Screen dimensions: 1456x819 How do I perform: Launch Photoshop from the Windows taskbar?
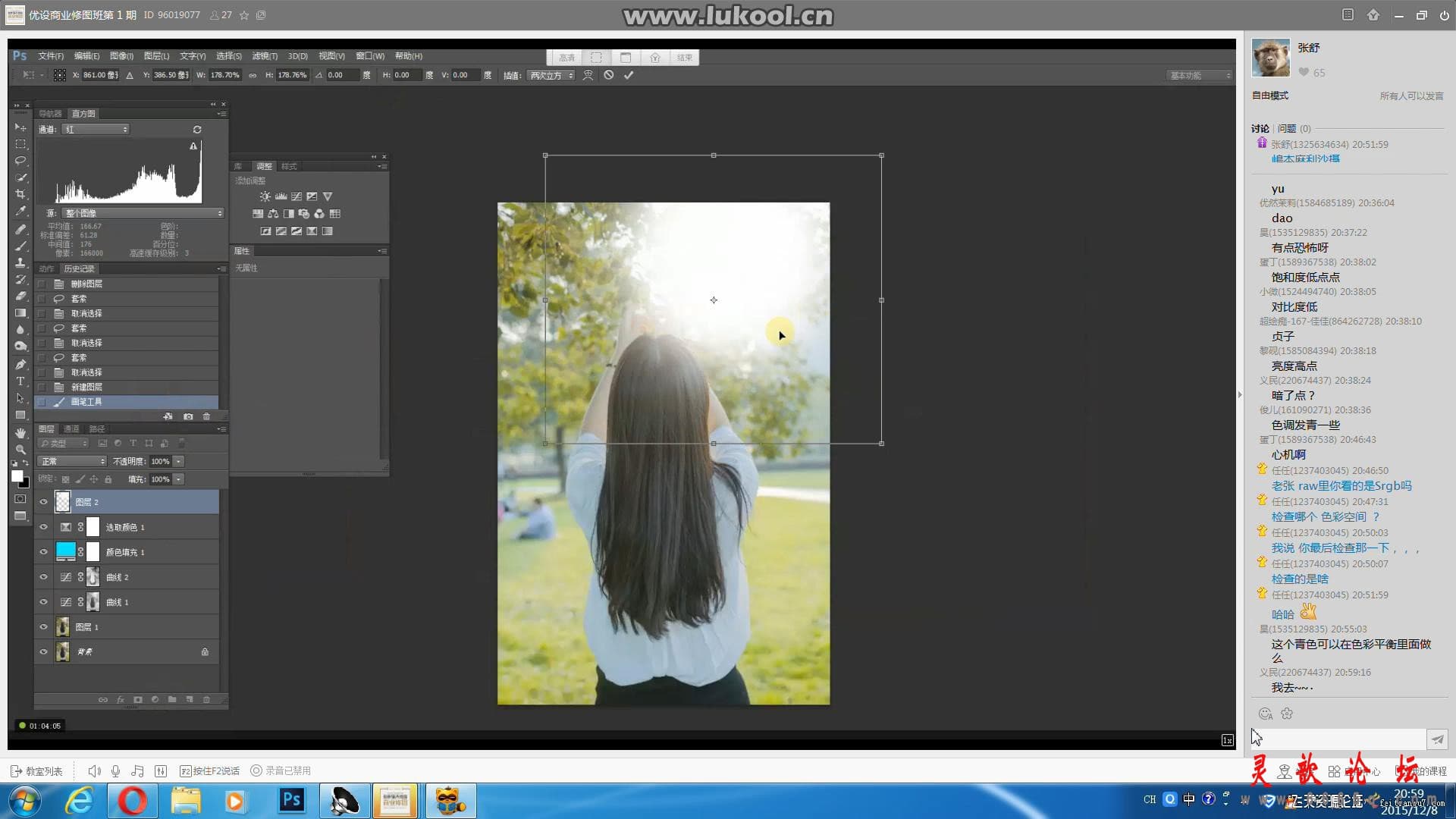pos(292,801)
